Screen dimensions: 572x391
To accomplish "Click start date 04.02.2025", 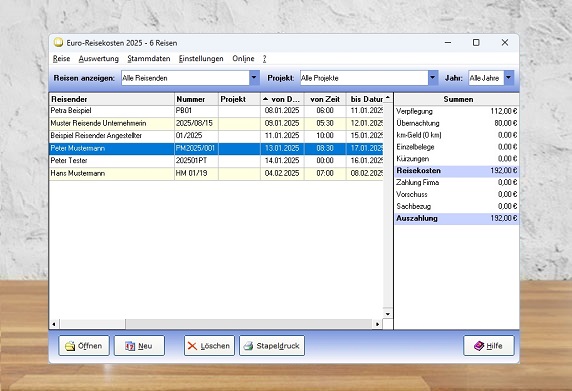I will click(x=282, y=173).
